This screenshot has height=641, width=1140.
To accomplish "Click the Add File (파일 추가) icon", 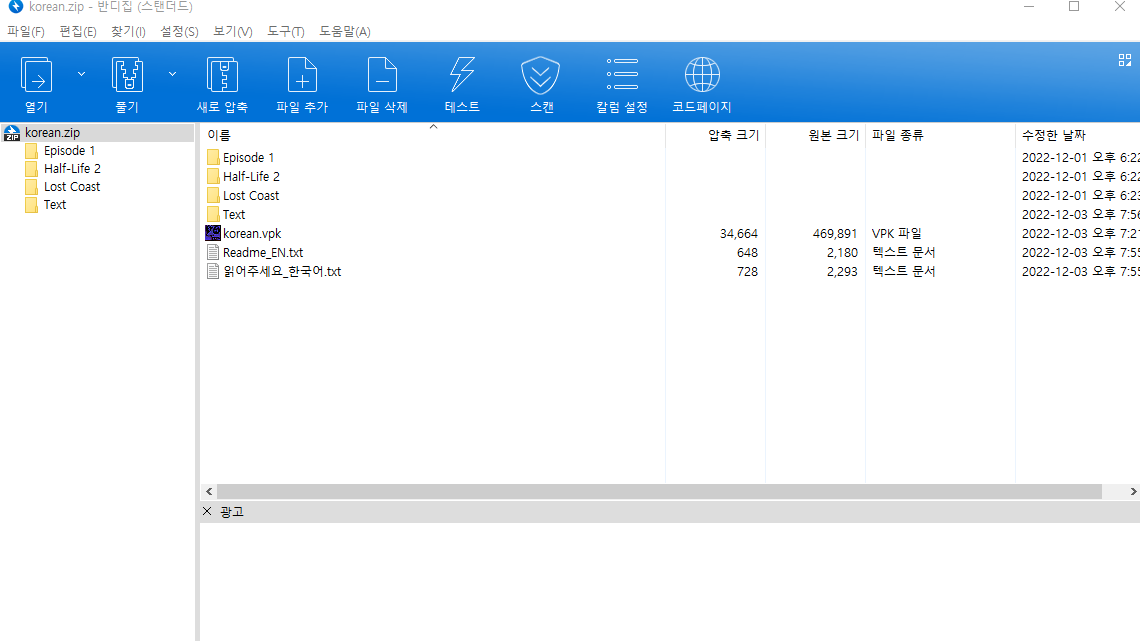I will click(302, 75).
